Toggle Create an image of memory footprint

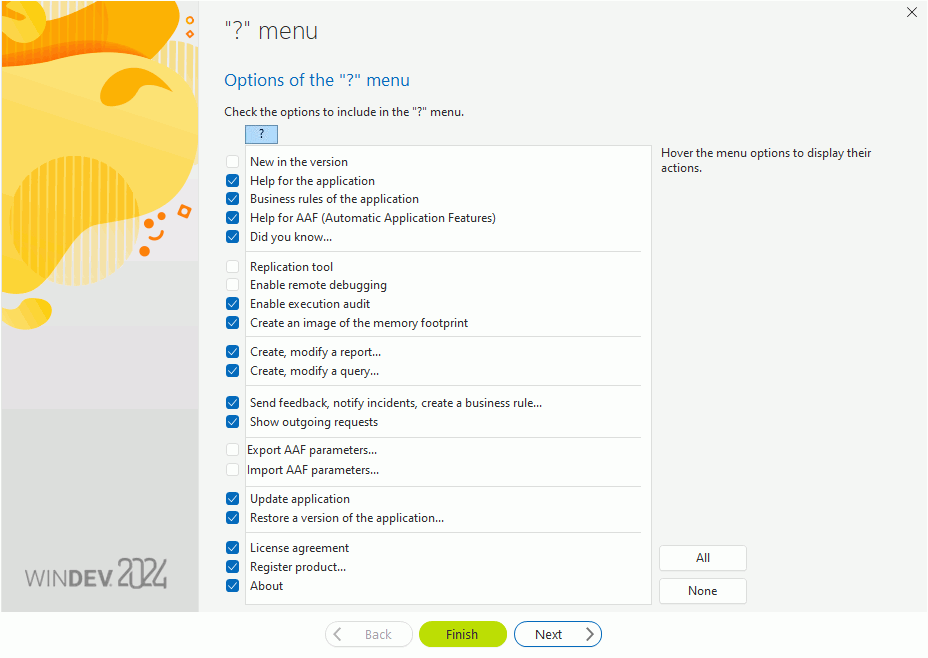(x=233, y=323)
